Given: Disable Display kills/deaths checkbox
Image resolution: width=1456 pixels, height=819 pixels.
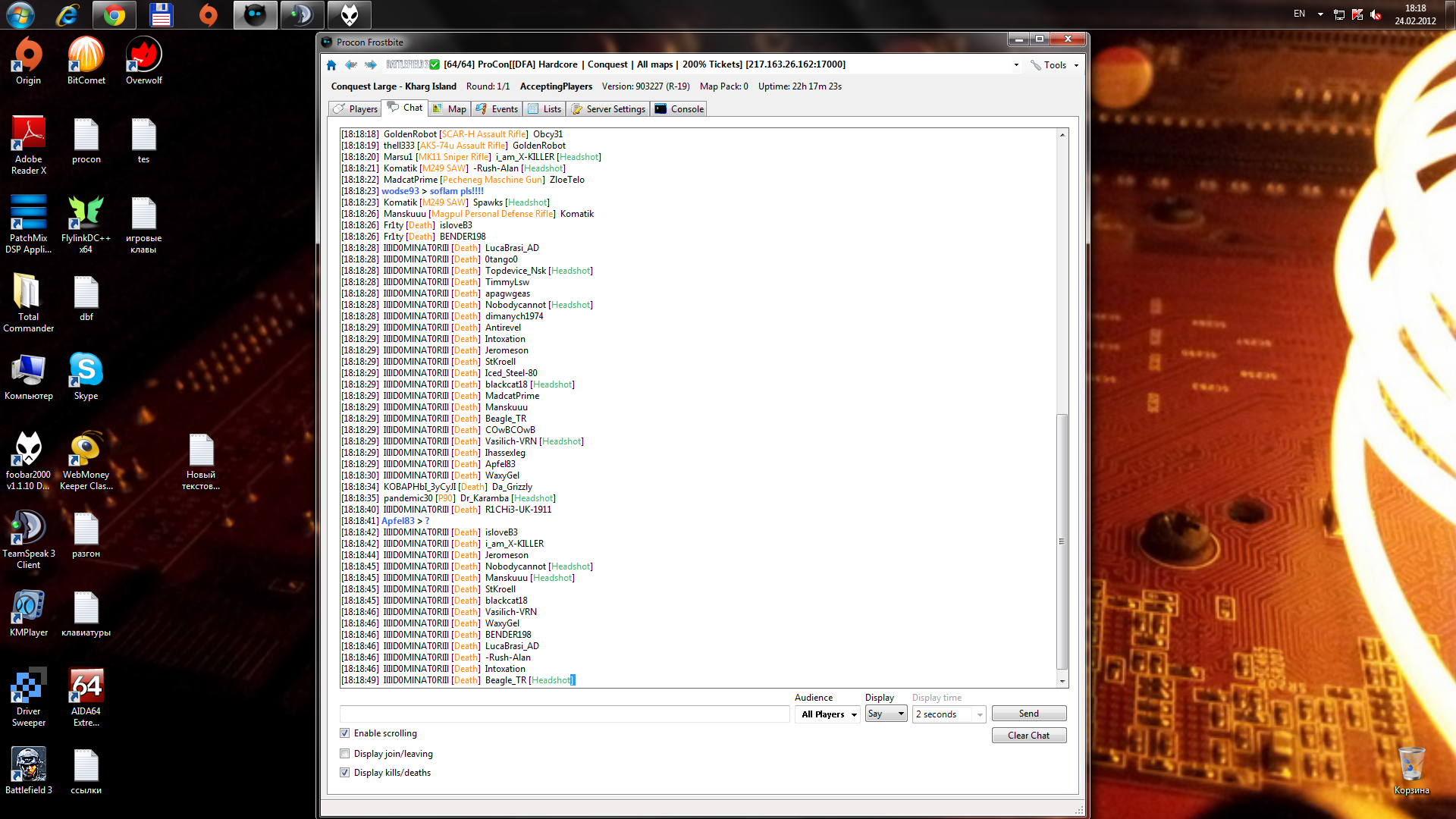Looking at the screenshot, I should pos(345,773).
